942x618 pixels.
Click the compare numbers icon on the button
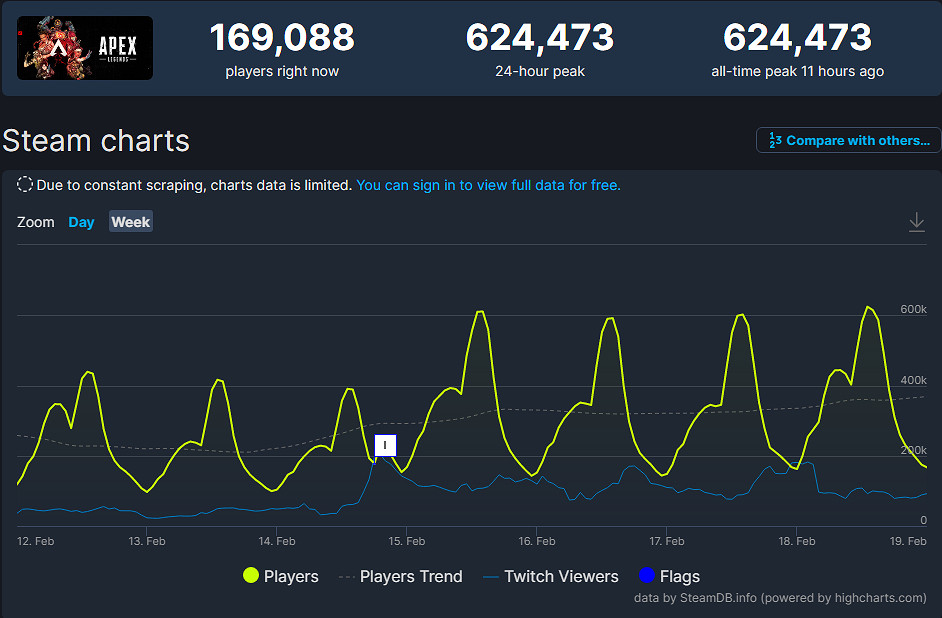(x=776, y=140)
